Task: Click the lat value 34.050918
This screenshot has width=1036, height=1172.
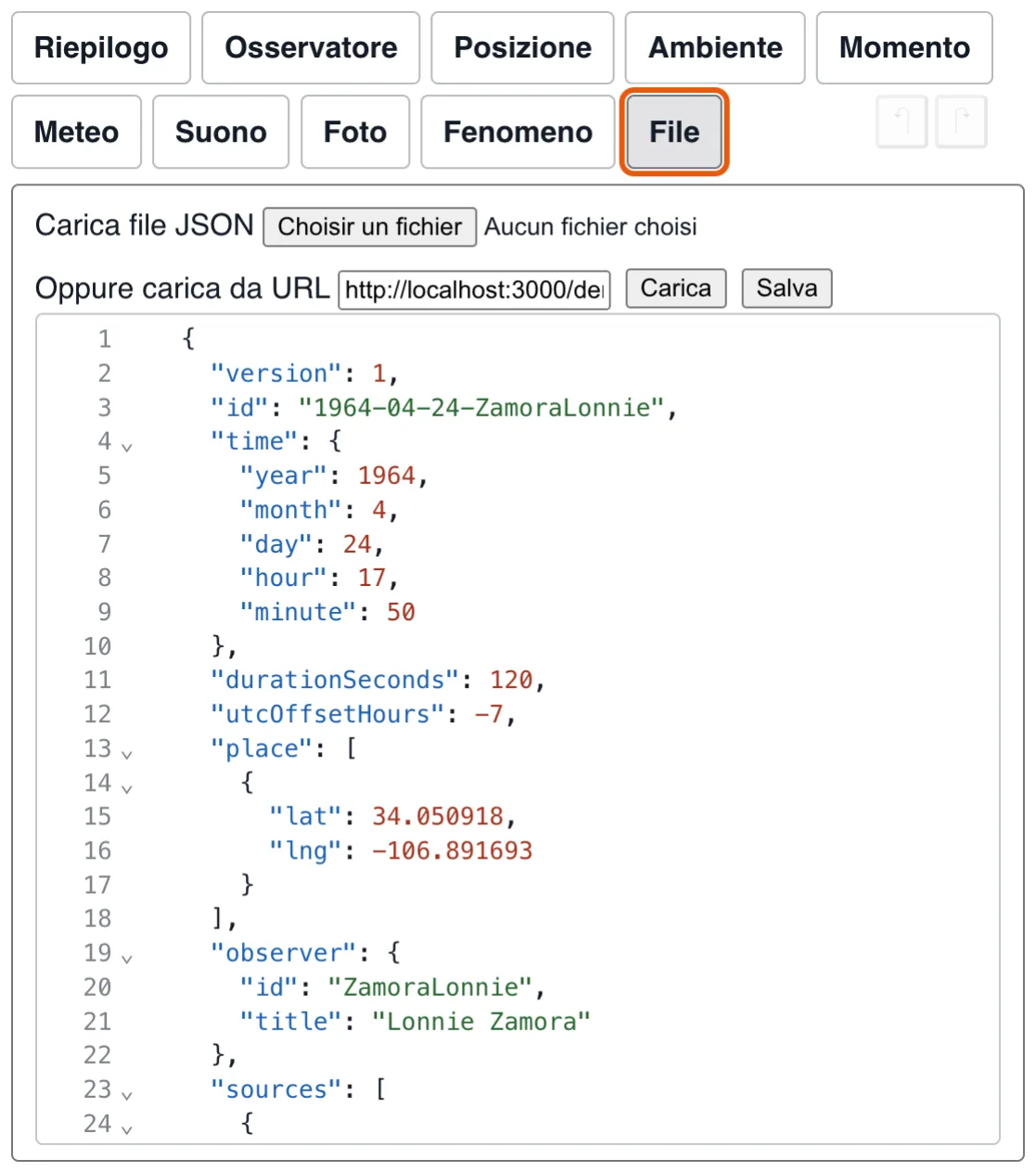Action: 438,816
